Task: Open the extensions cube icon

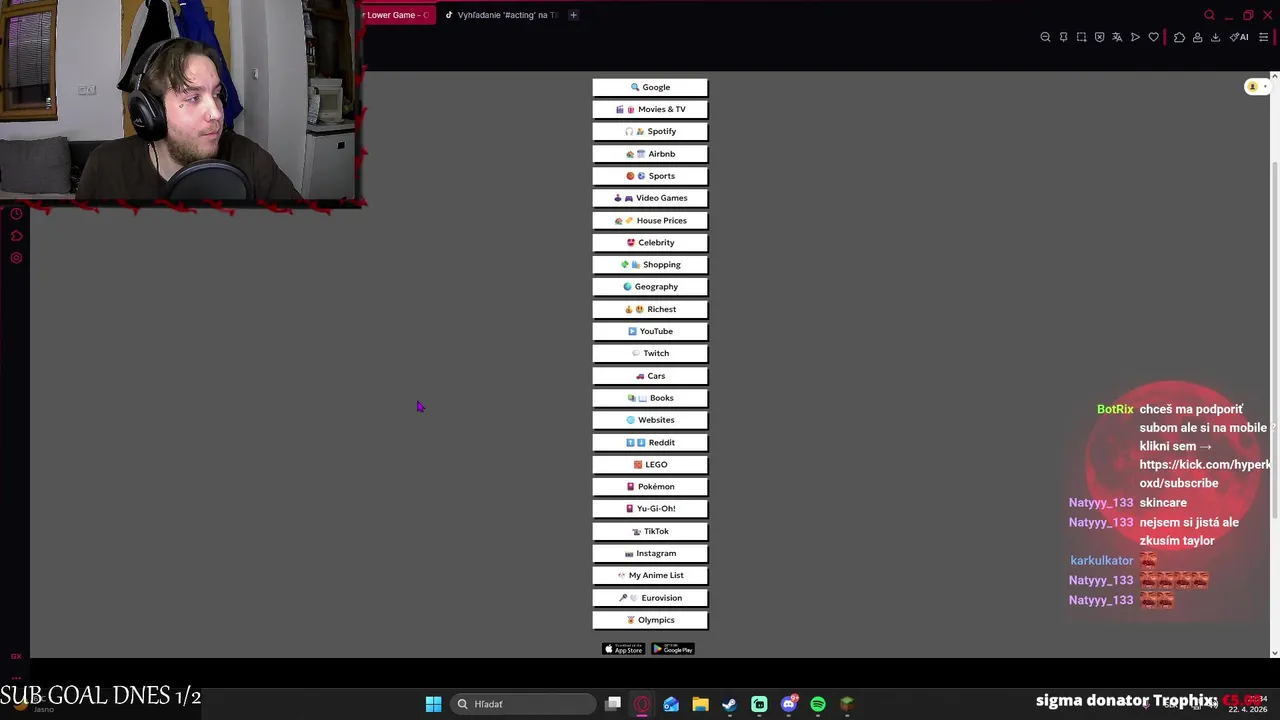Action: (1179, 37)
